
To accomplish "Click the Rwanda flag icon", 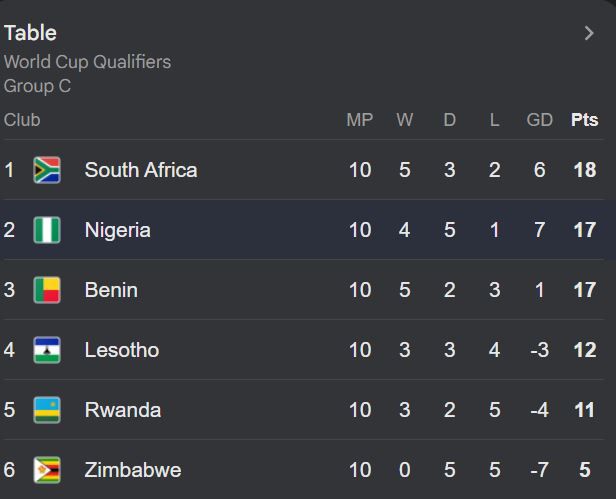I will [47, 410].
